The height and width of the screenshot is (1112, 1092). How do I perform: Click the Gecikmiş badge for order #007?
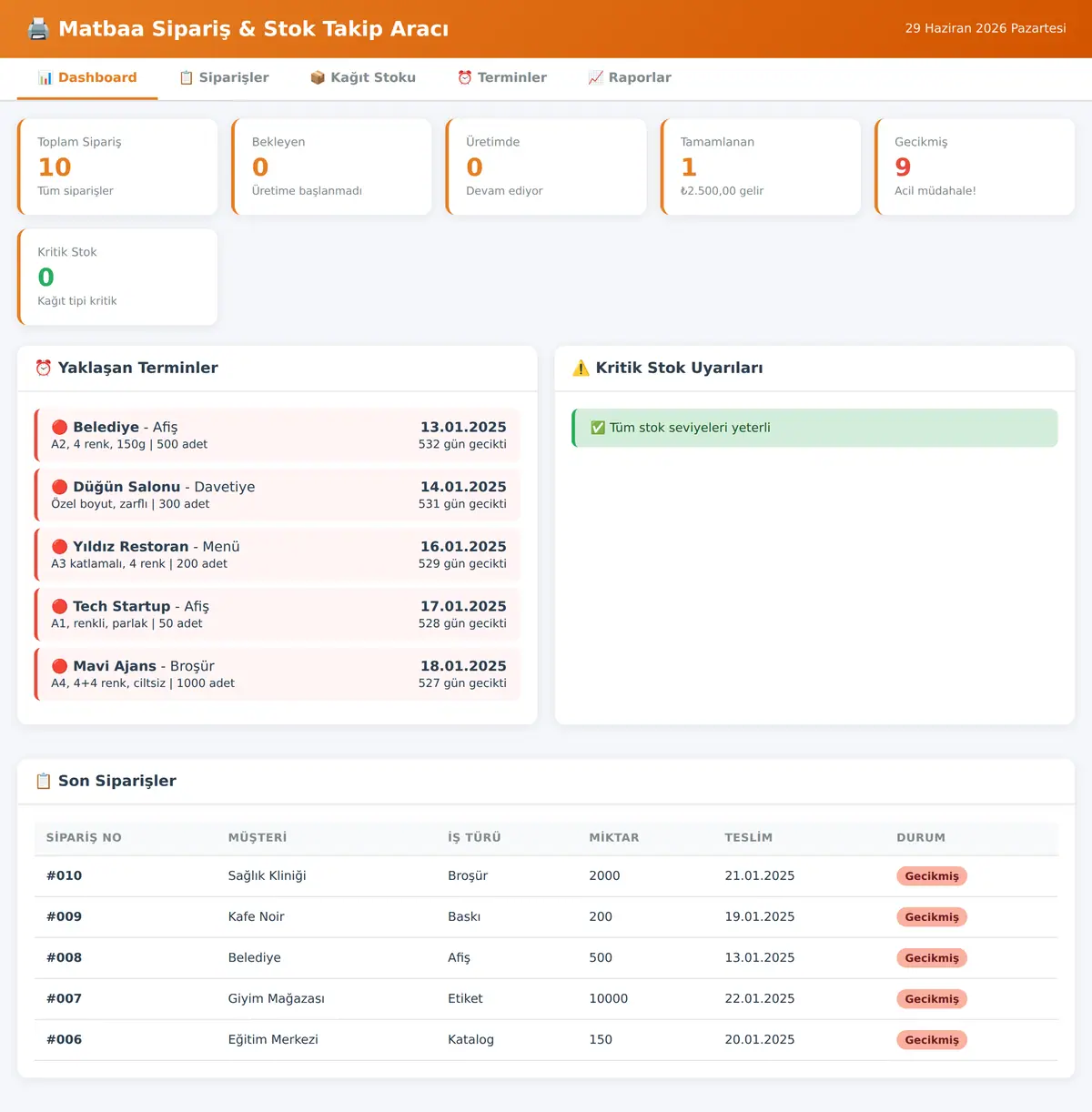pos(932,999)
